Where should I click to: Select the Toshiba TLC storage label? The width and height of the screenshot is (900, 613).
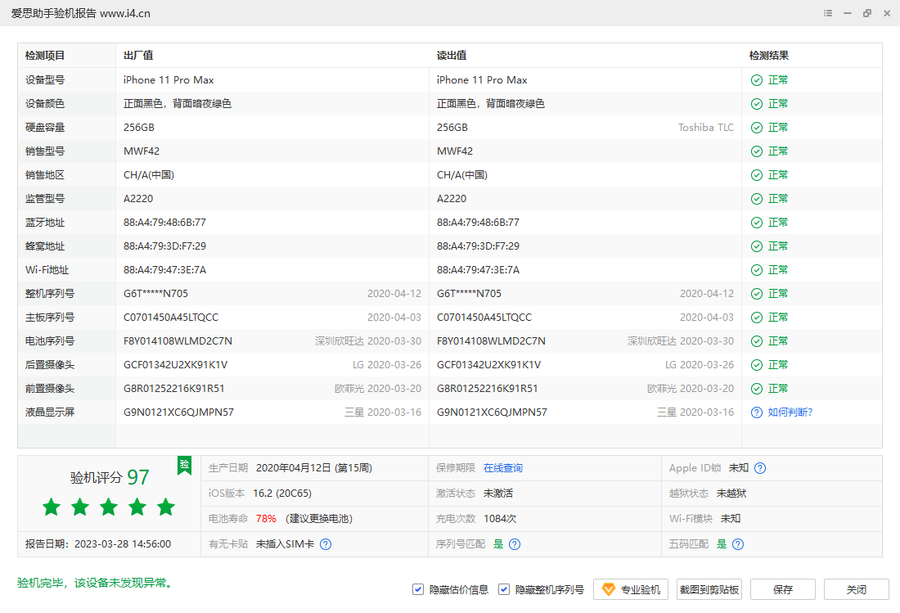point(706,127)
